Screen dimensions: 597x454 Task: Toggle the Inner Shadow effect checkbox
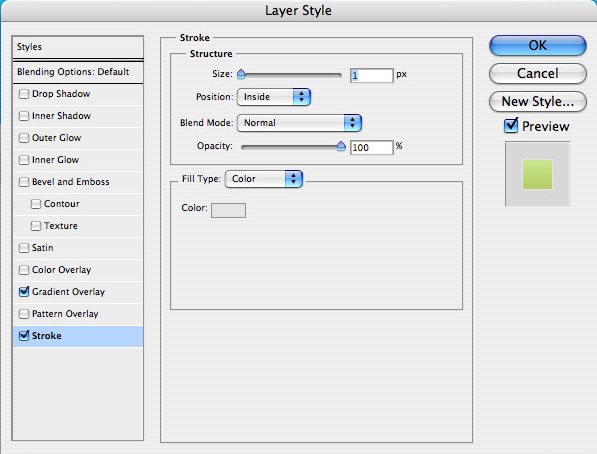tap(24, 116)
